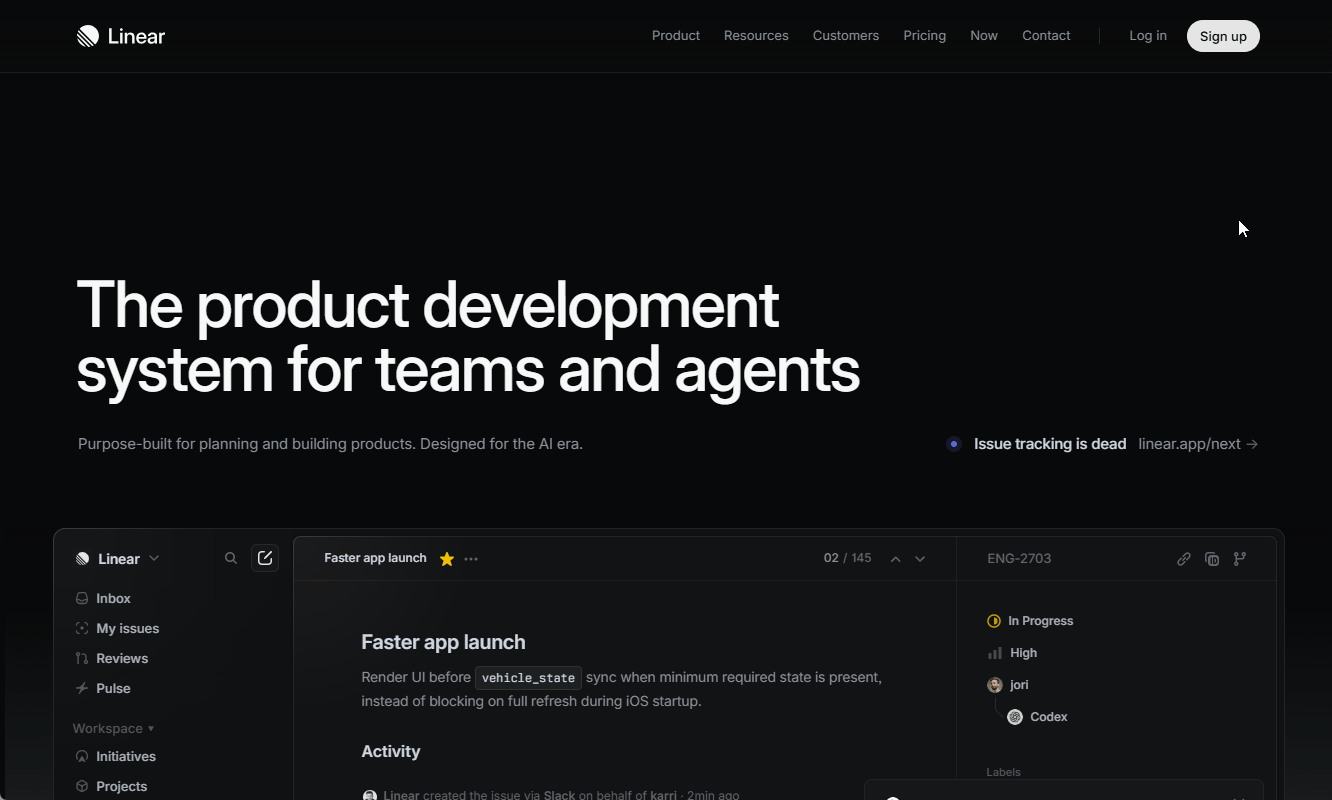Change the High priority setting
This screenshot has width=1332, height=800.
click(x=1012, y=653)
